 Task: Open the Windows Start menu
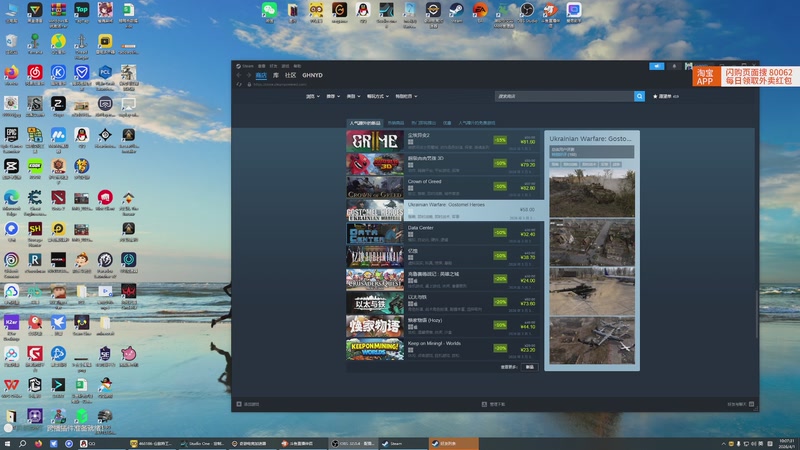[x=7, y=443]
